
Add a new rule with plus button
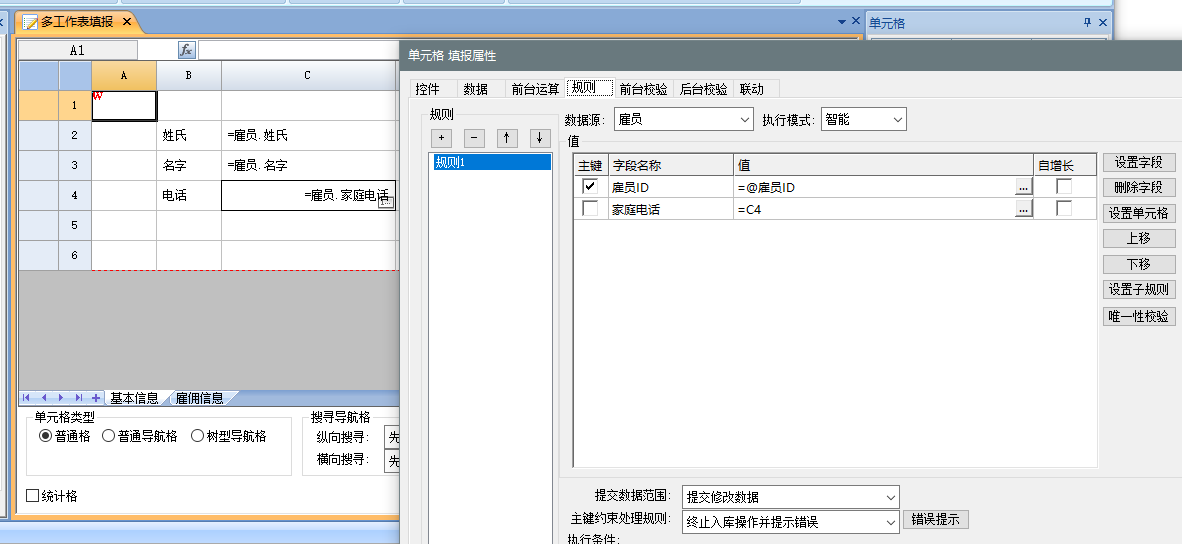(442, 138)
